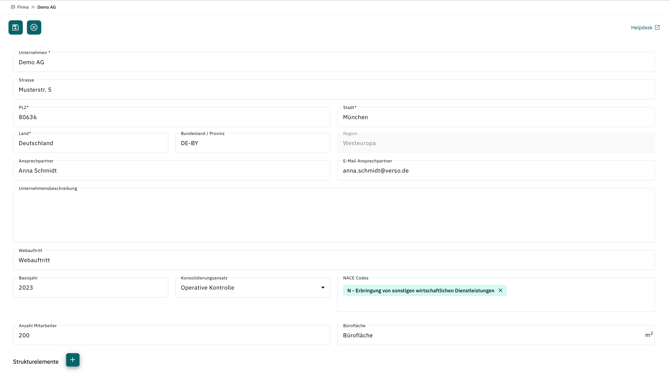Click the Basisjahr field 2023
Viewport: 670px width, 373px height.
(91, 288)
